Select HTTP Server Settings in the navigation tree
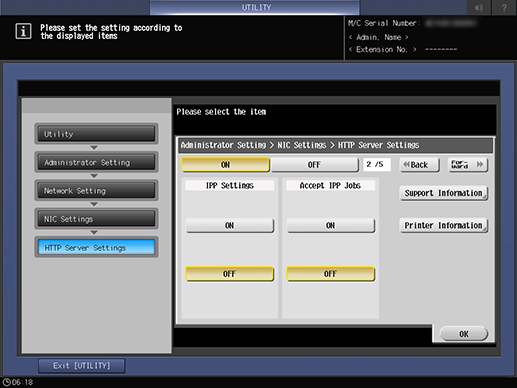The width and height of the screenshot is (517, 388). click(96, 247)
